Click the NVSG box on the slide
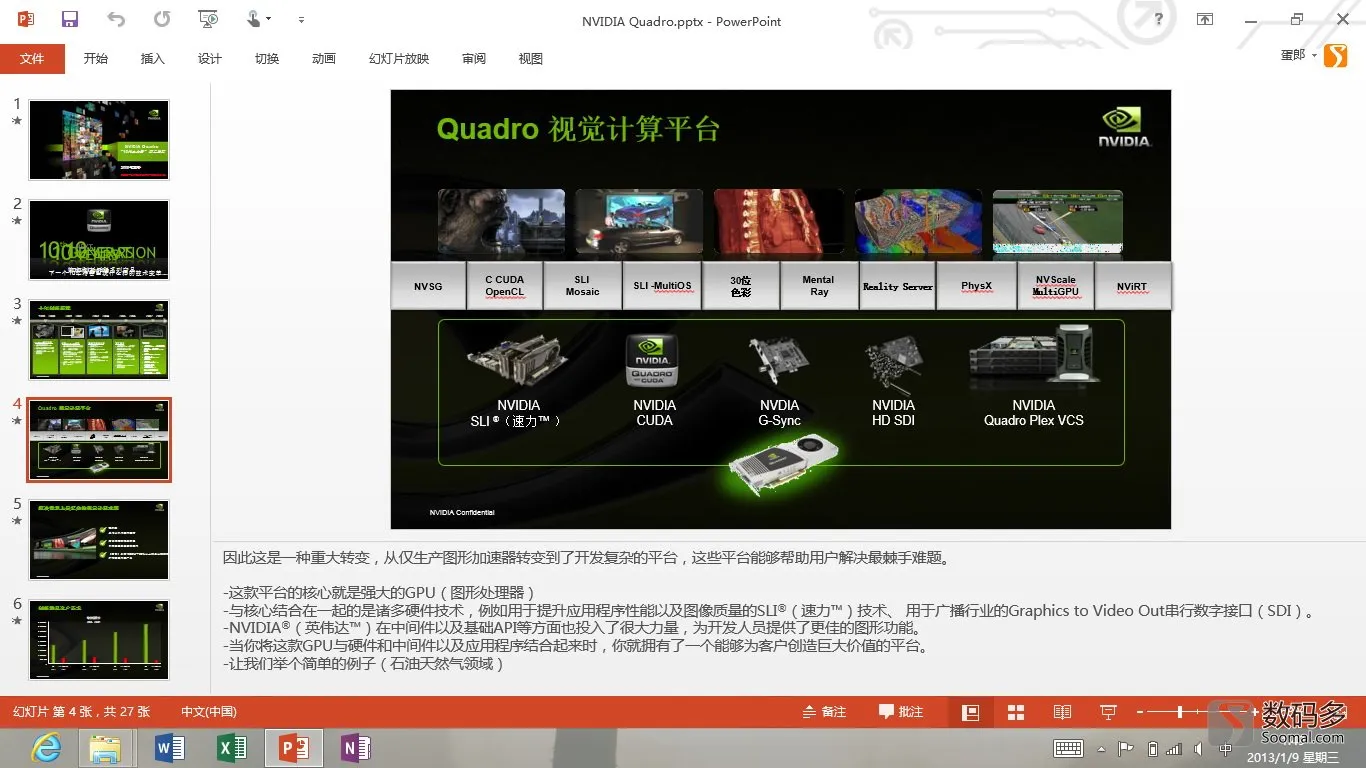1366x768 pixels. (x=428, y=286)
